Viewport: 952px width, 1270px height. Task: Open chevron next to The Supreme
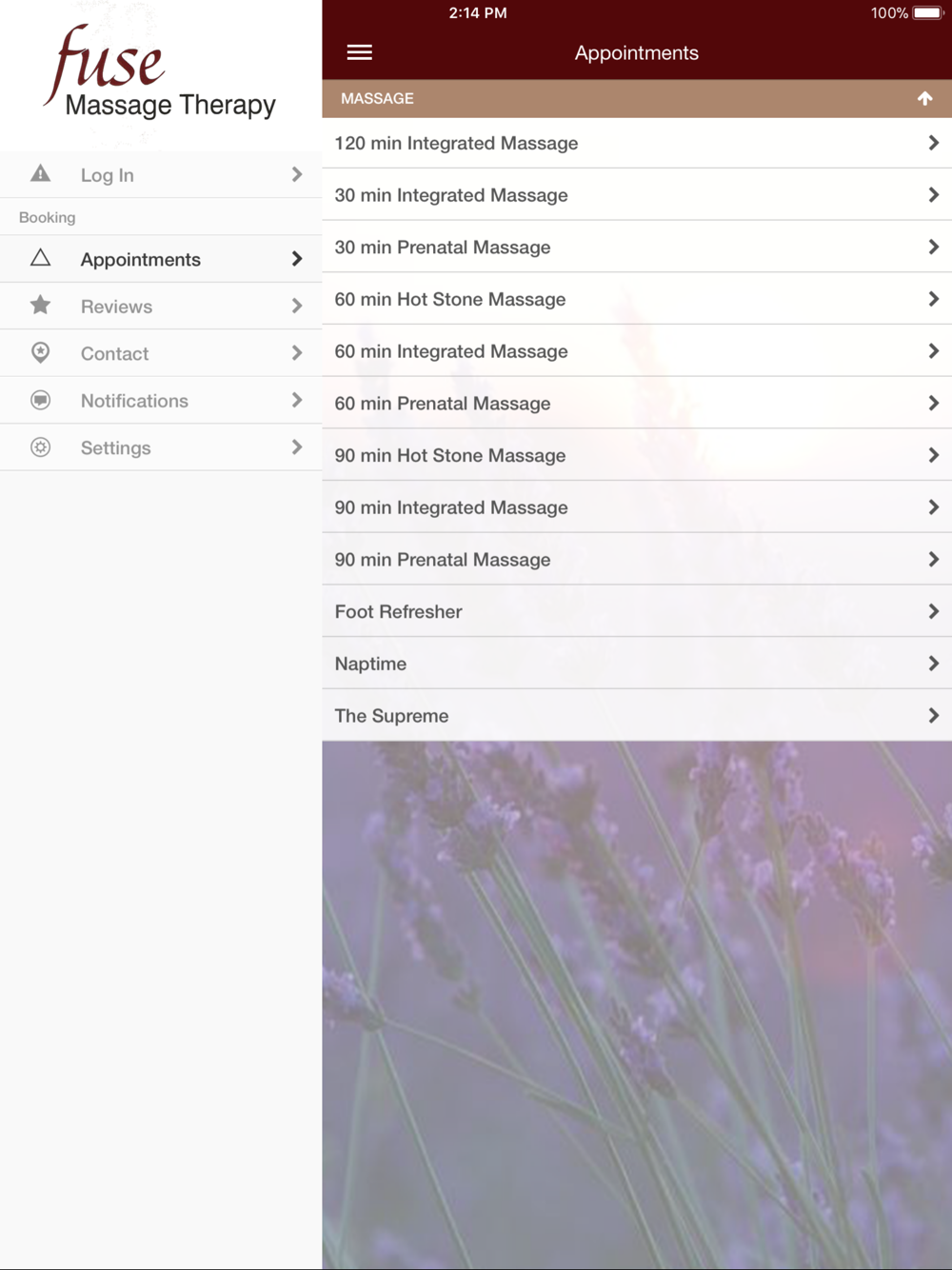(933, 715)
